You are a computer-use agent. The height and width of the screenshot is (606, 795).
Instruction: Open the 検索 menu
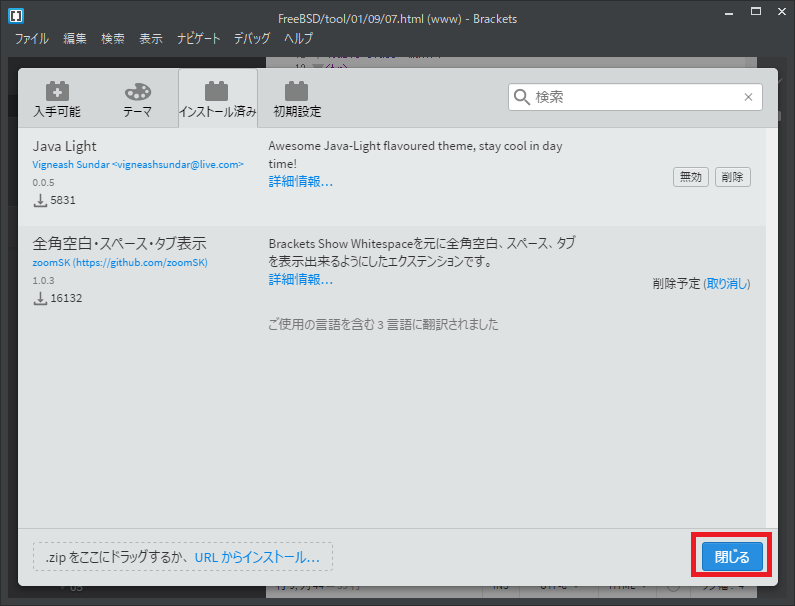113,39
